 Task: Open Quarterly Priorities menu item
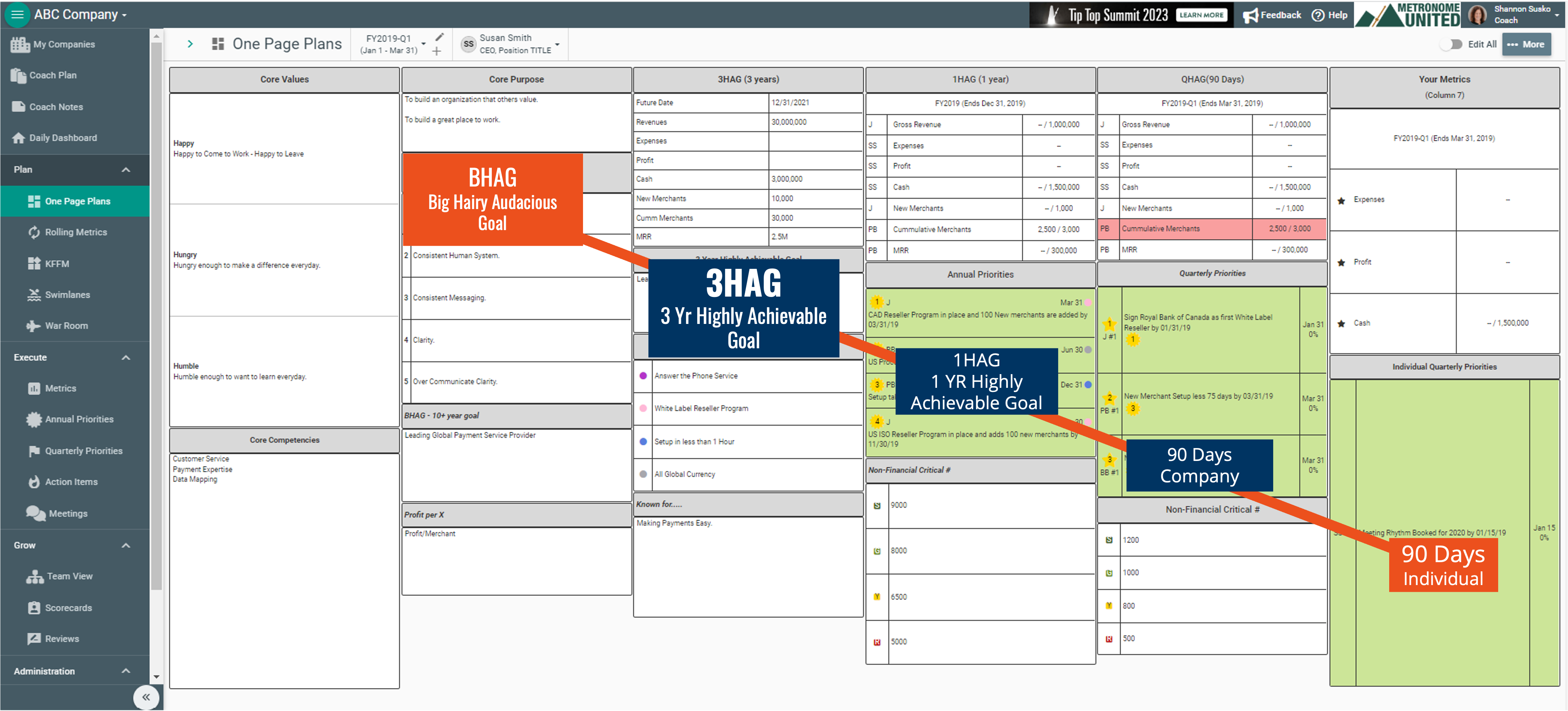75,451
